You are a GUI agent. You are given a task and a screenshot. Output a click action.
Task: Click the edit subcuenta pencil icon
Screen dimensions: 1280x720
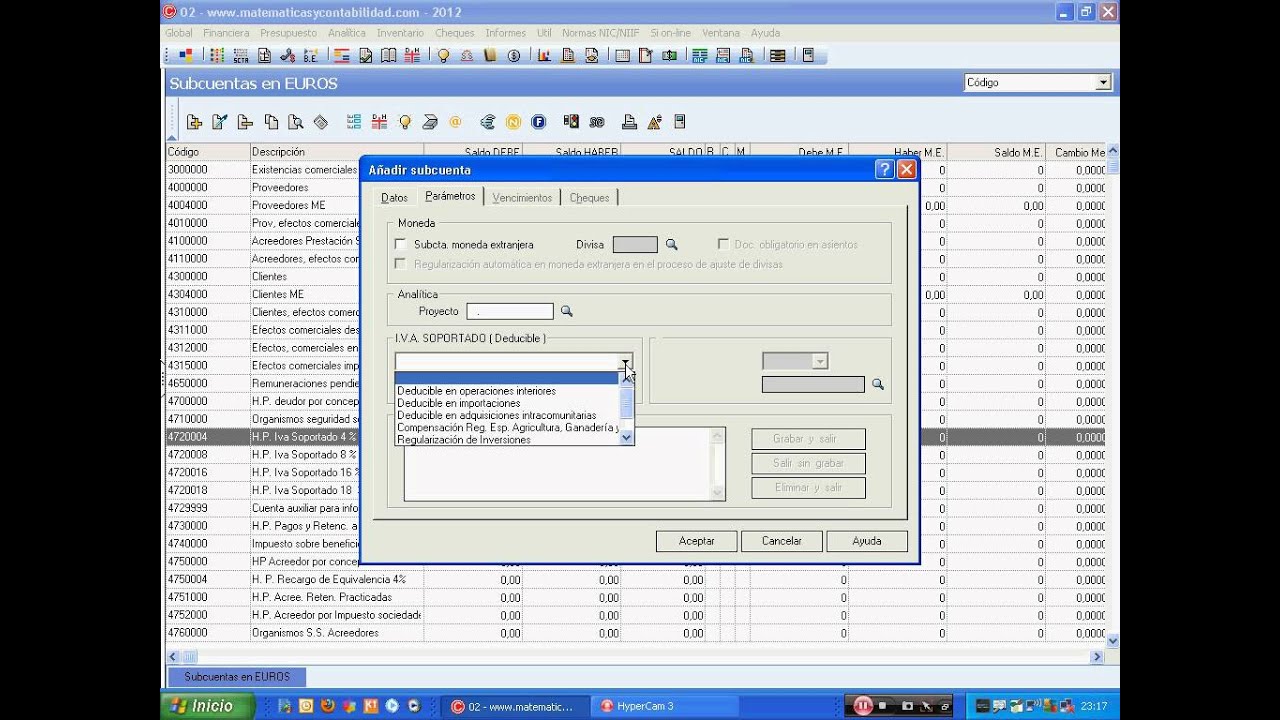tap(220, 122)
